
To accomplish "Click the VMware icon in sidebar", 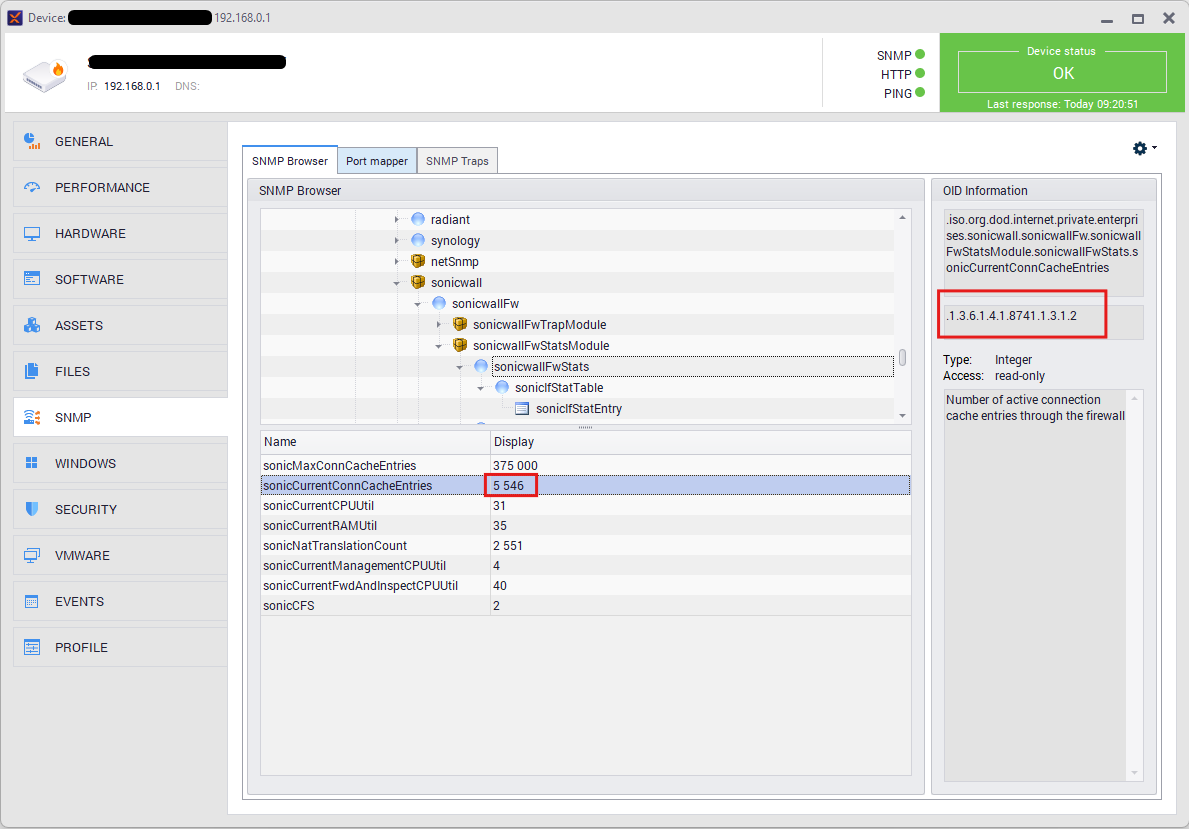I will point(32,555).
